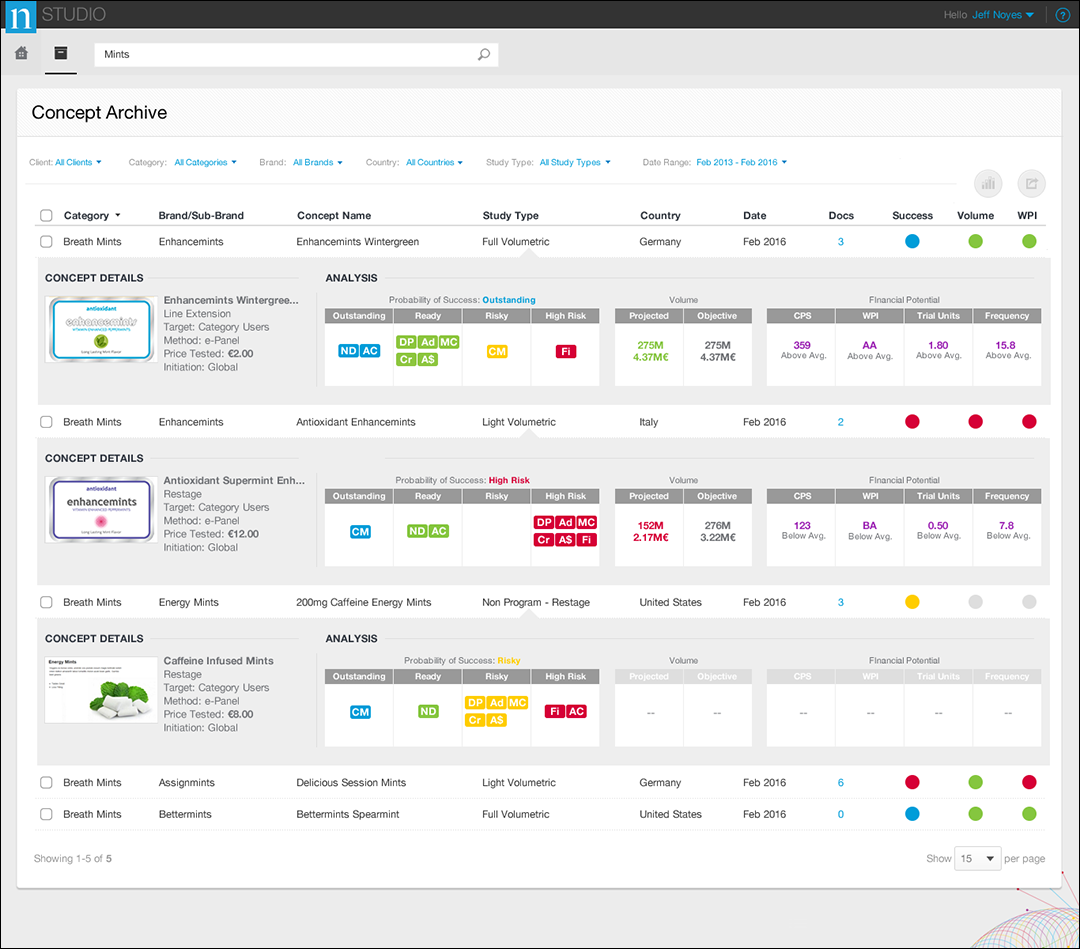Check the Antioxidant Enhancemints row checkbox
Image resolution: width=1080 pixels, height=949 pixels.
46,422
